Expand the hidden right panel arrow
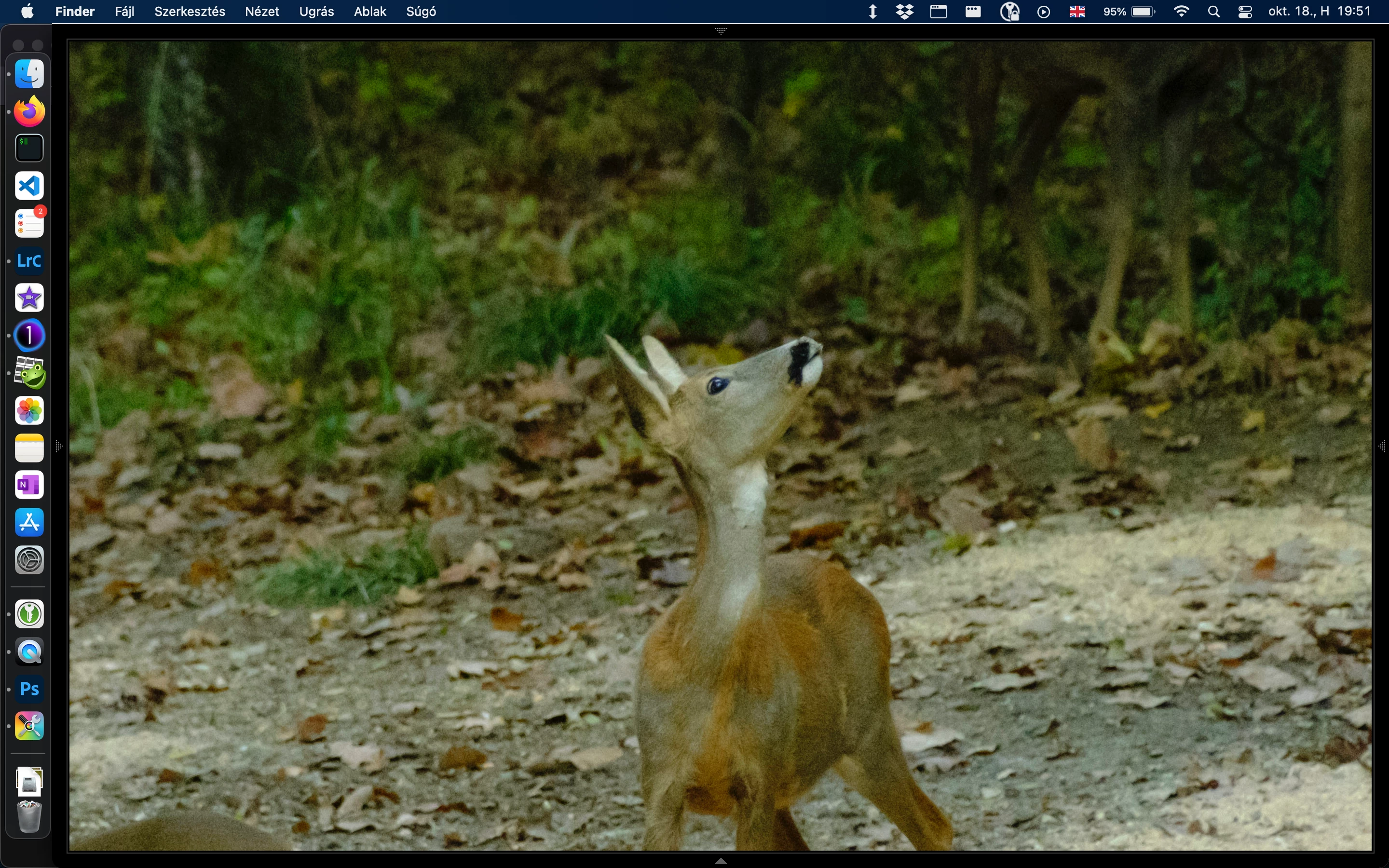Screen dimensions: 1389x868 1383,446
